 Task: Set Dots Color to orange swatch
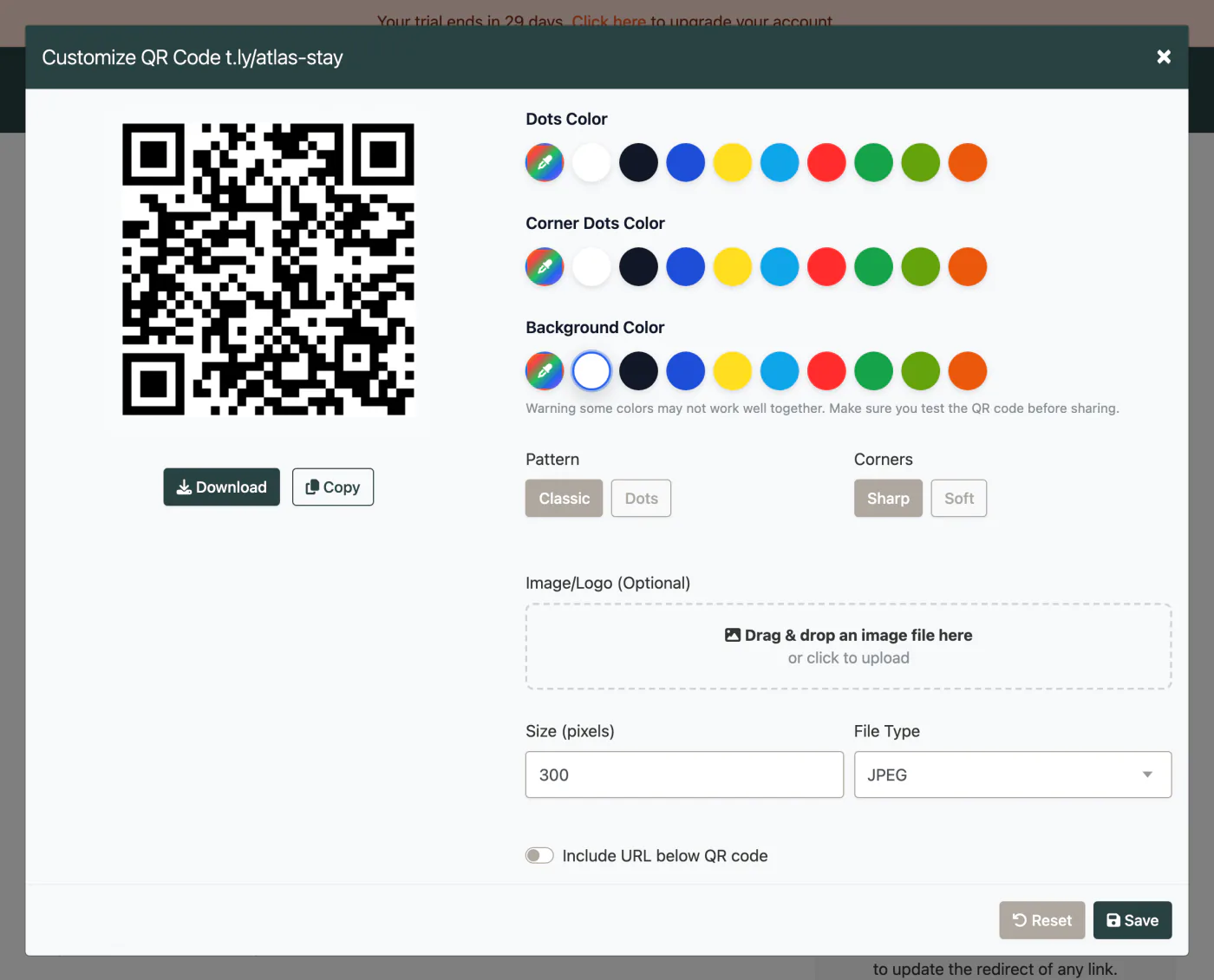point(968,163)
